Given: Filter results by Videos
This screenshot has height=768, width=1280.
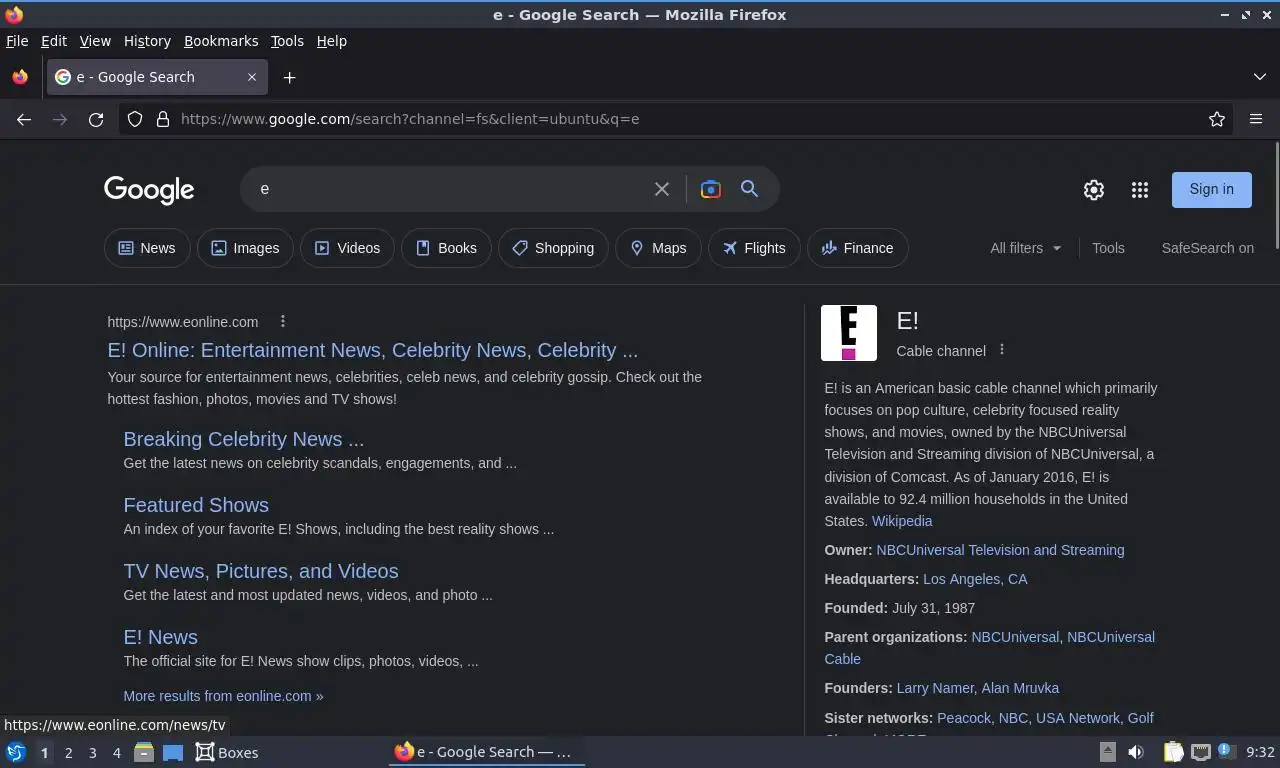Looking at the screenshot, I should coord(347,248).
